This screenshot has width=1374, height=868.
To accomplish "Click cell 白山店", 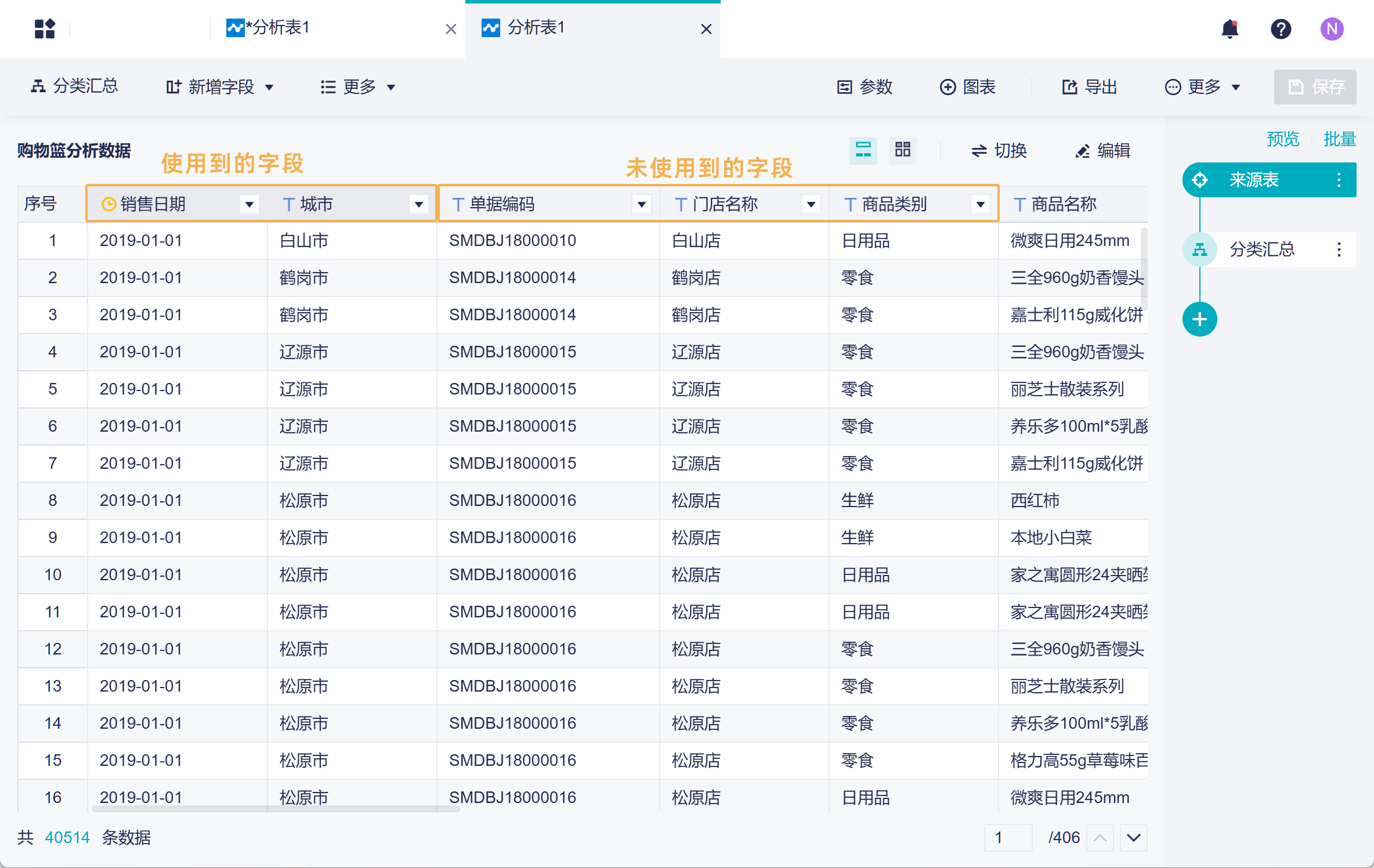I will tap(744, 241).
